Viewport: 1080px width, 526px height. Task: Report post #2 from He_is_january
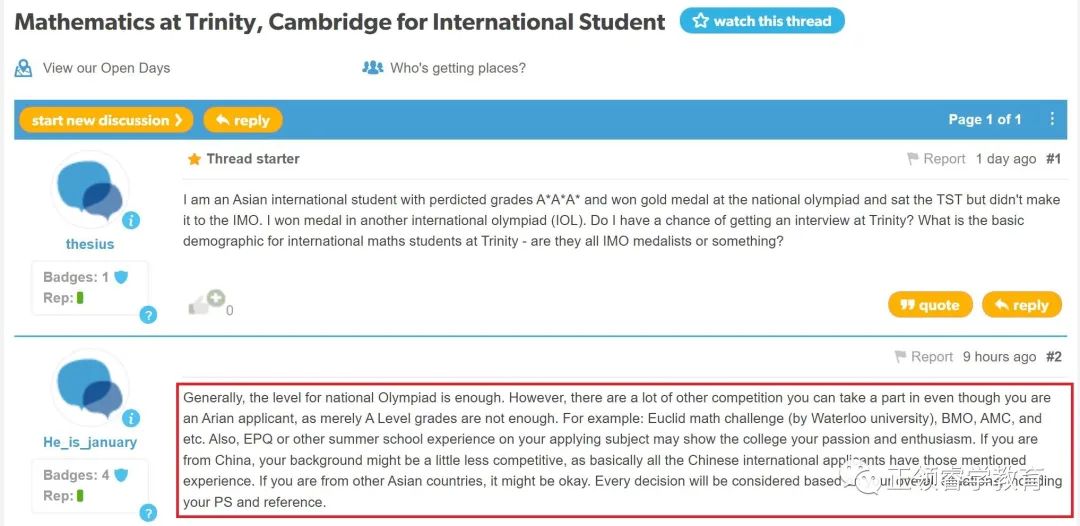(924, 357)
